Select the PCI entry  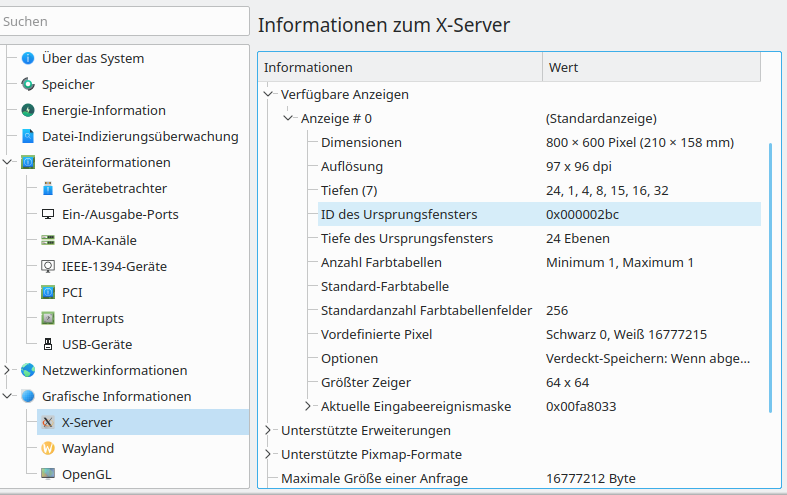click(72, 292)
